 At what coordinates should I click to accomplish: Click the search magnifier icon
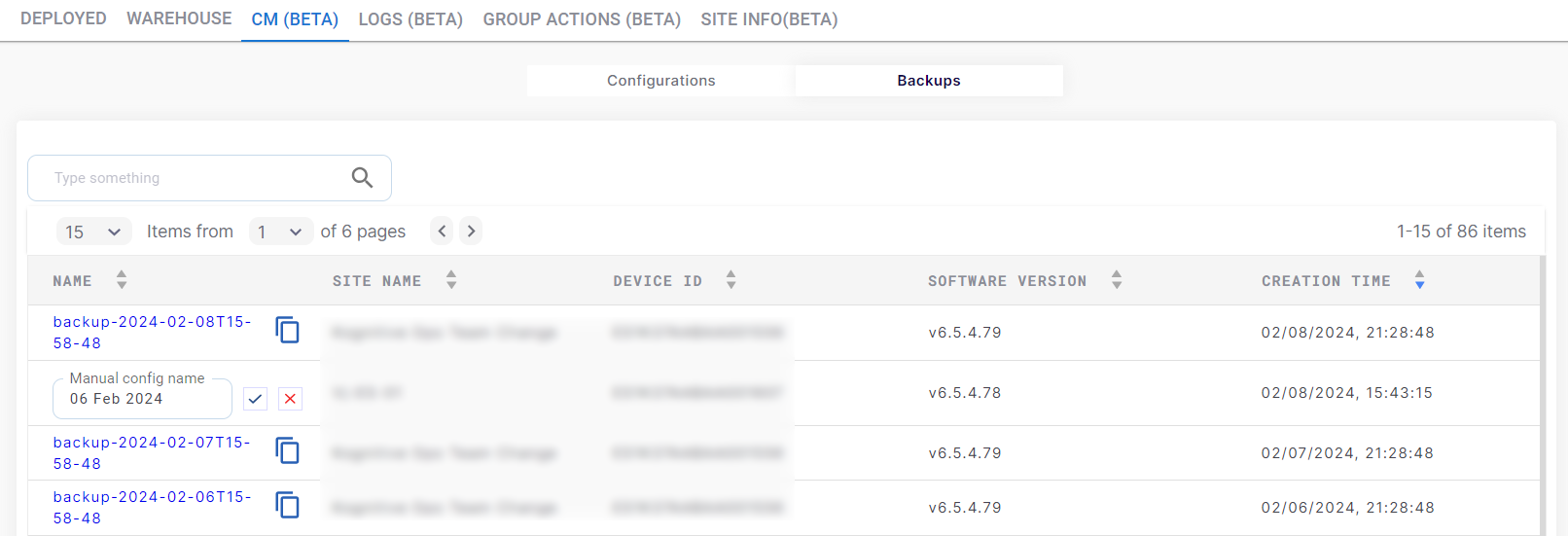[x=362, y=177]
